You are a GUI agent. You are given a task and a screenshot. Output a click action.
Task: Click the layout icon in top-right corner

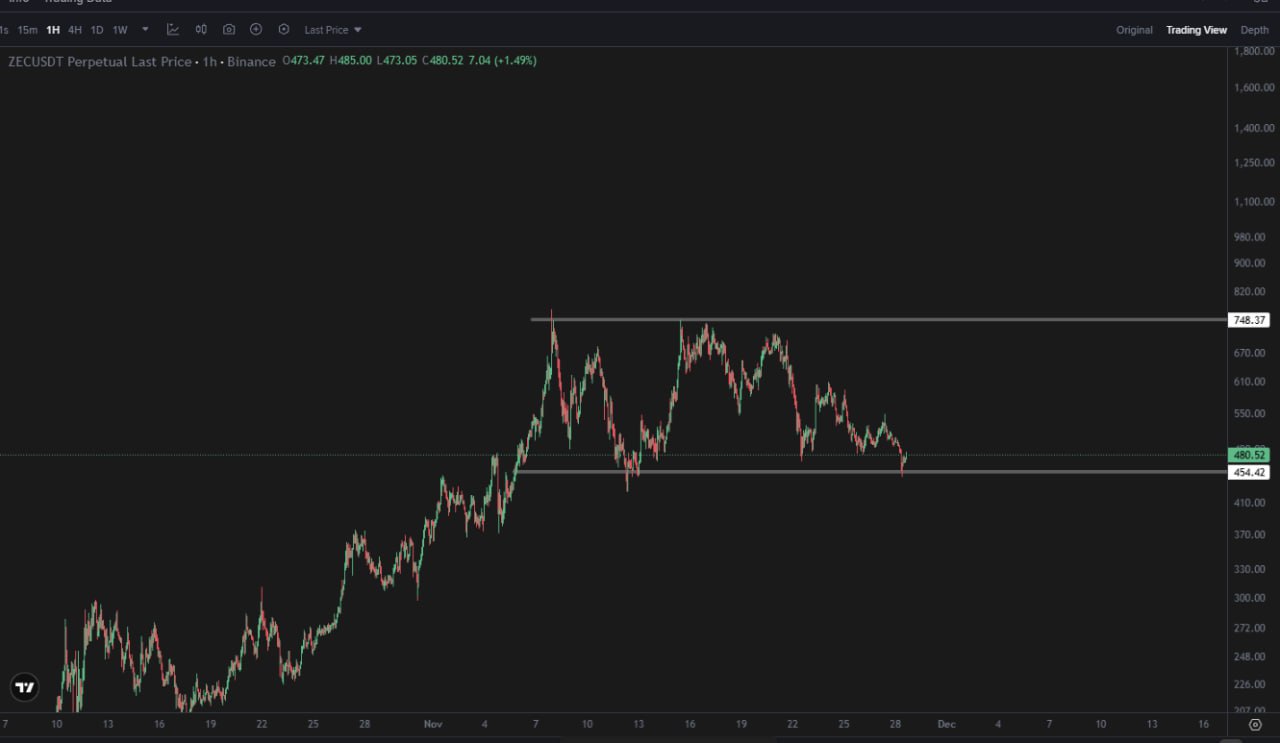(x=1259, y=3)
